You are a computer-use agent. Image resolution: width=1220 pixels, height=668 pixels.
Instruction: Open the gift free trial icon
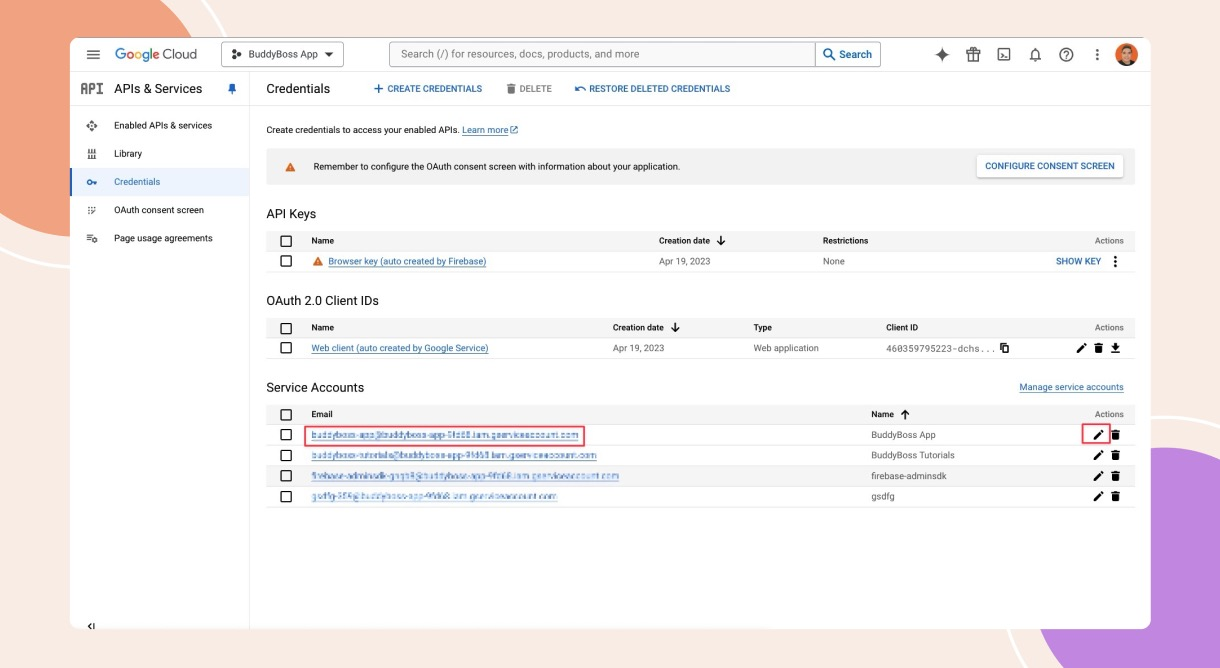pos(973,55)
